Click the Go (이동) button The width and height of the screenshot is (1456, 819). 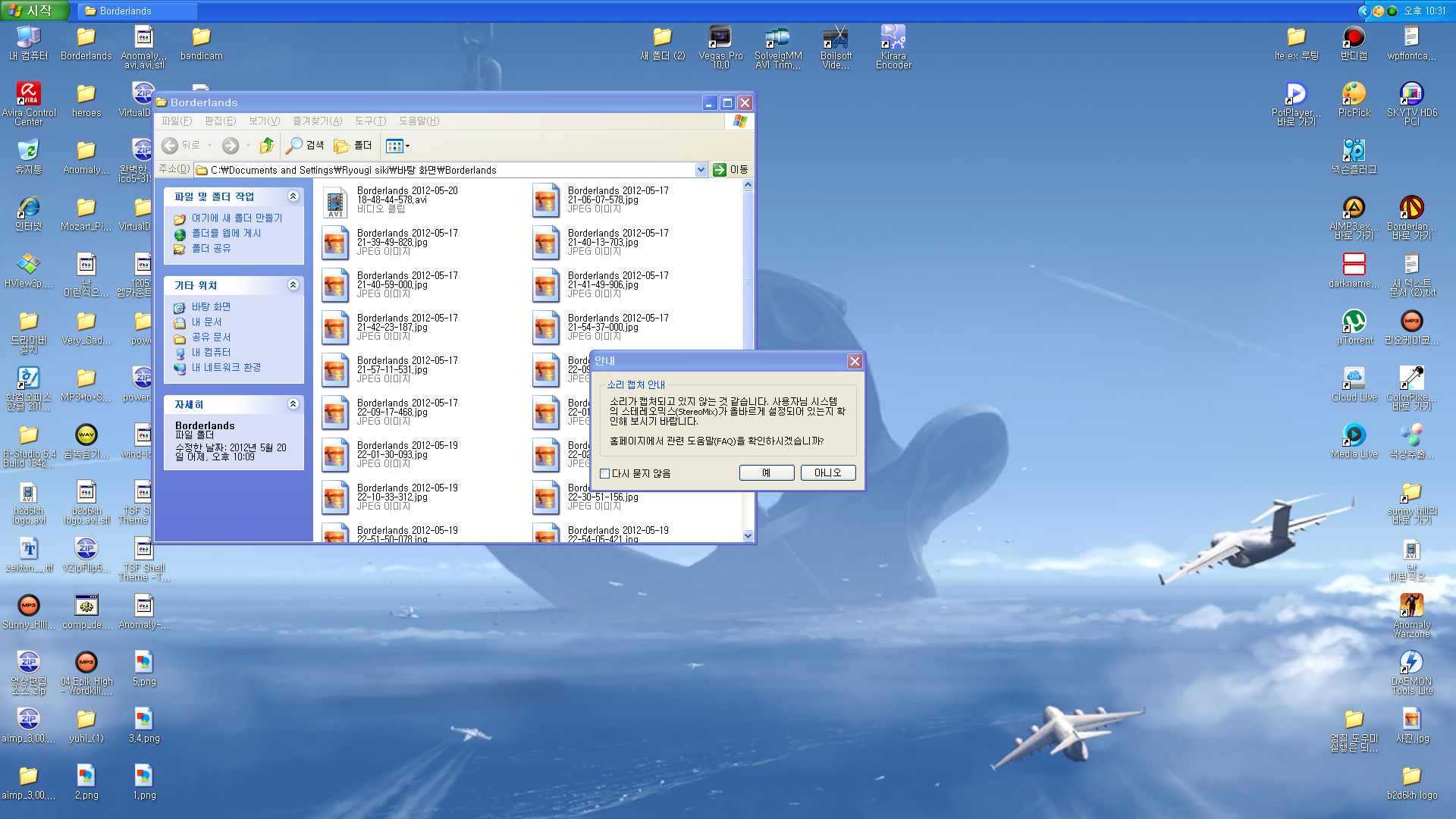(730, 170)
